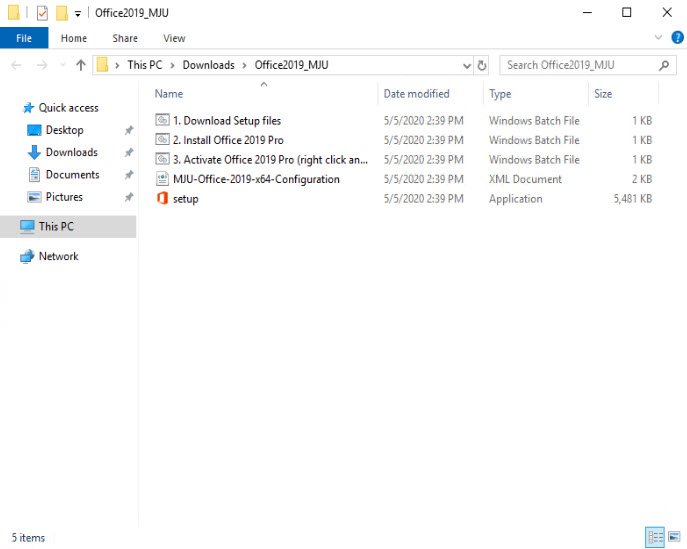Click the XML configuration file icon
Image resolution: width=687 pixels, height=549 pixels.
point(164,180)
